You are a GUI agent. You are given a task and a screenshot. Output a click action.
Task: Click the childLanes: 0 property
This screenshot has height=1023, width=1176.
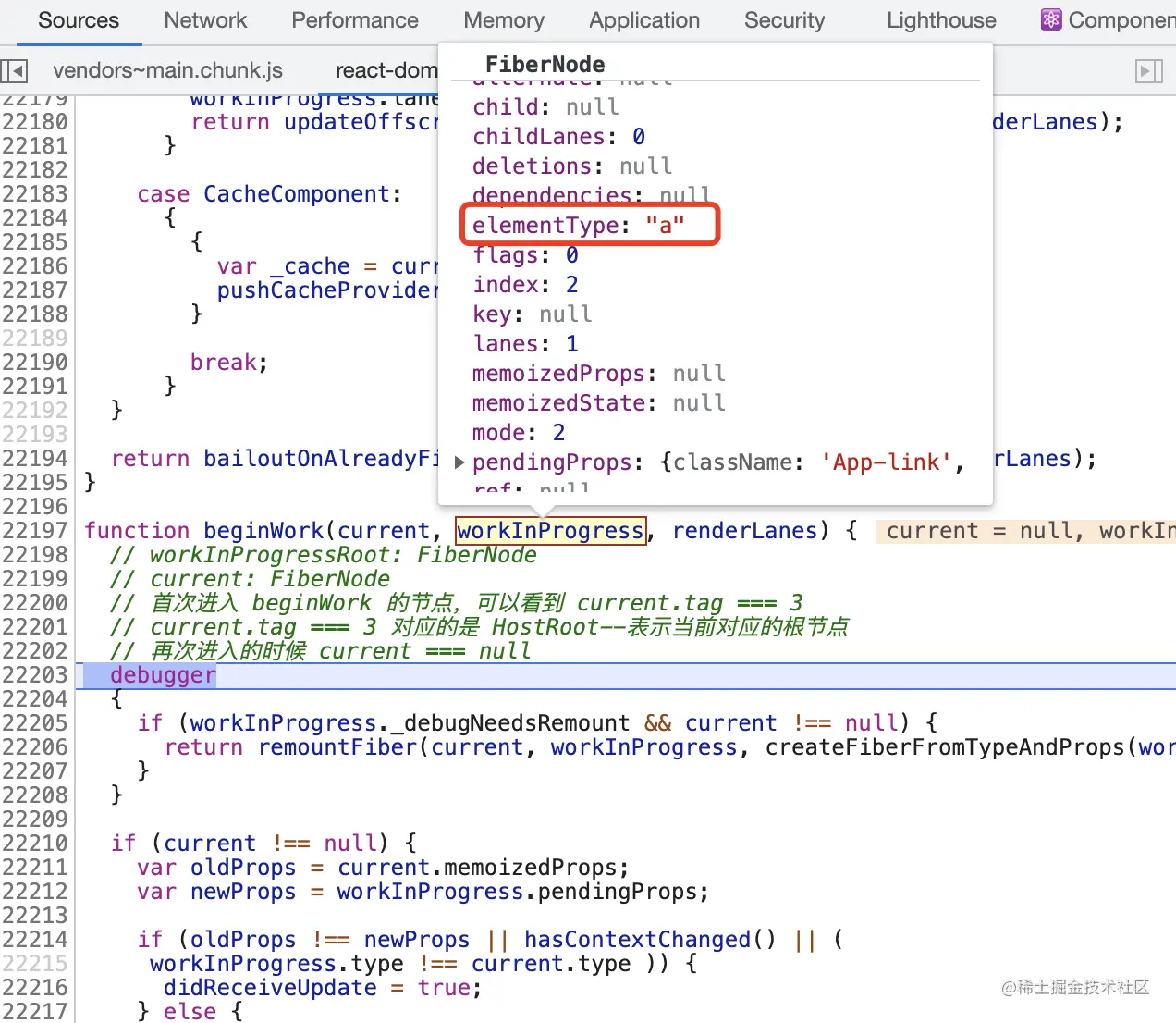click(x=558, y=137)
